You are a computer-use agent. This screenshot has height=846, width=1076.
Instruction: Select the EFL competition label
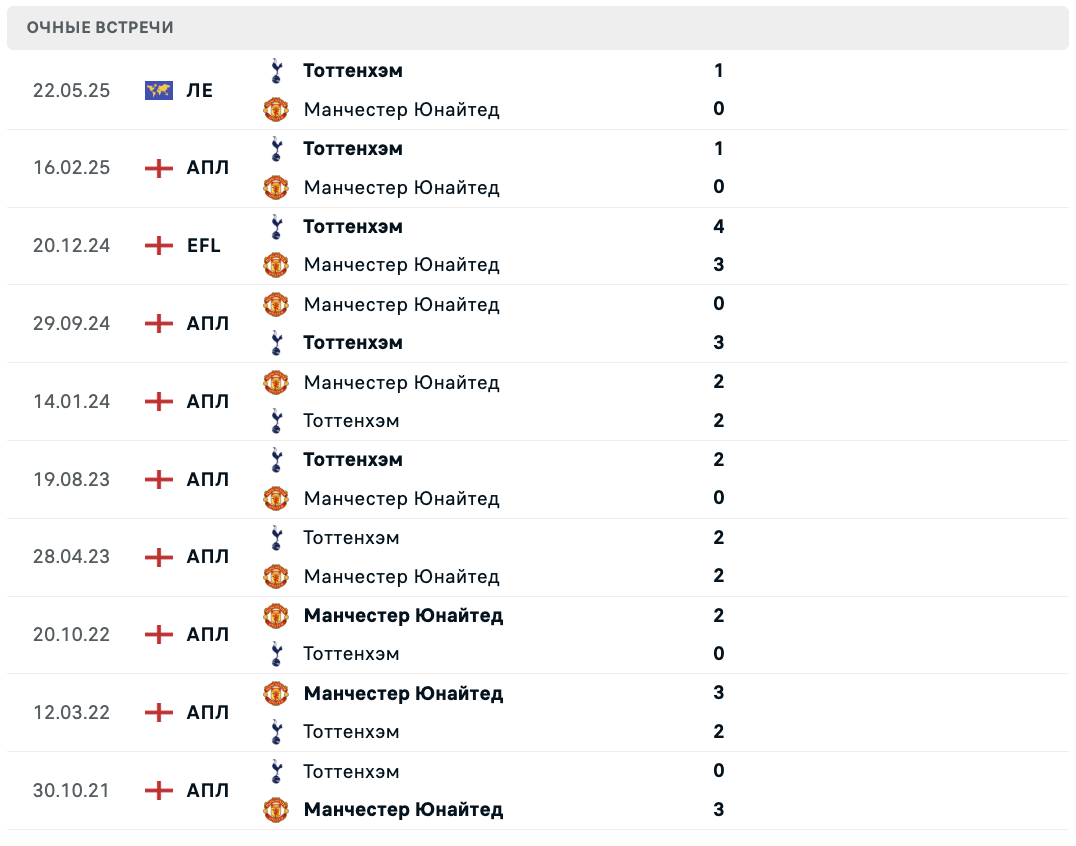[x=204, y=245]
